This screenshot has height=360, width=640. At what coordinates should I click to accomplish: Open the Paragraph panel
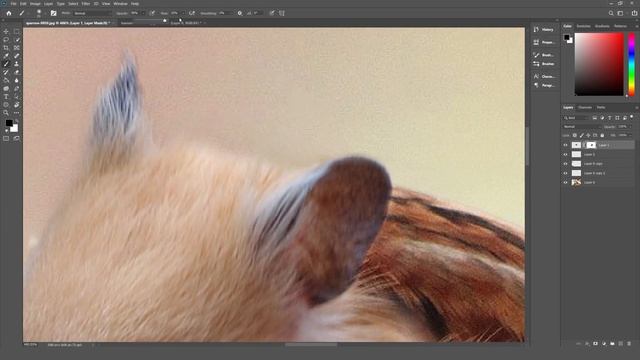[x=544, y=85]
